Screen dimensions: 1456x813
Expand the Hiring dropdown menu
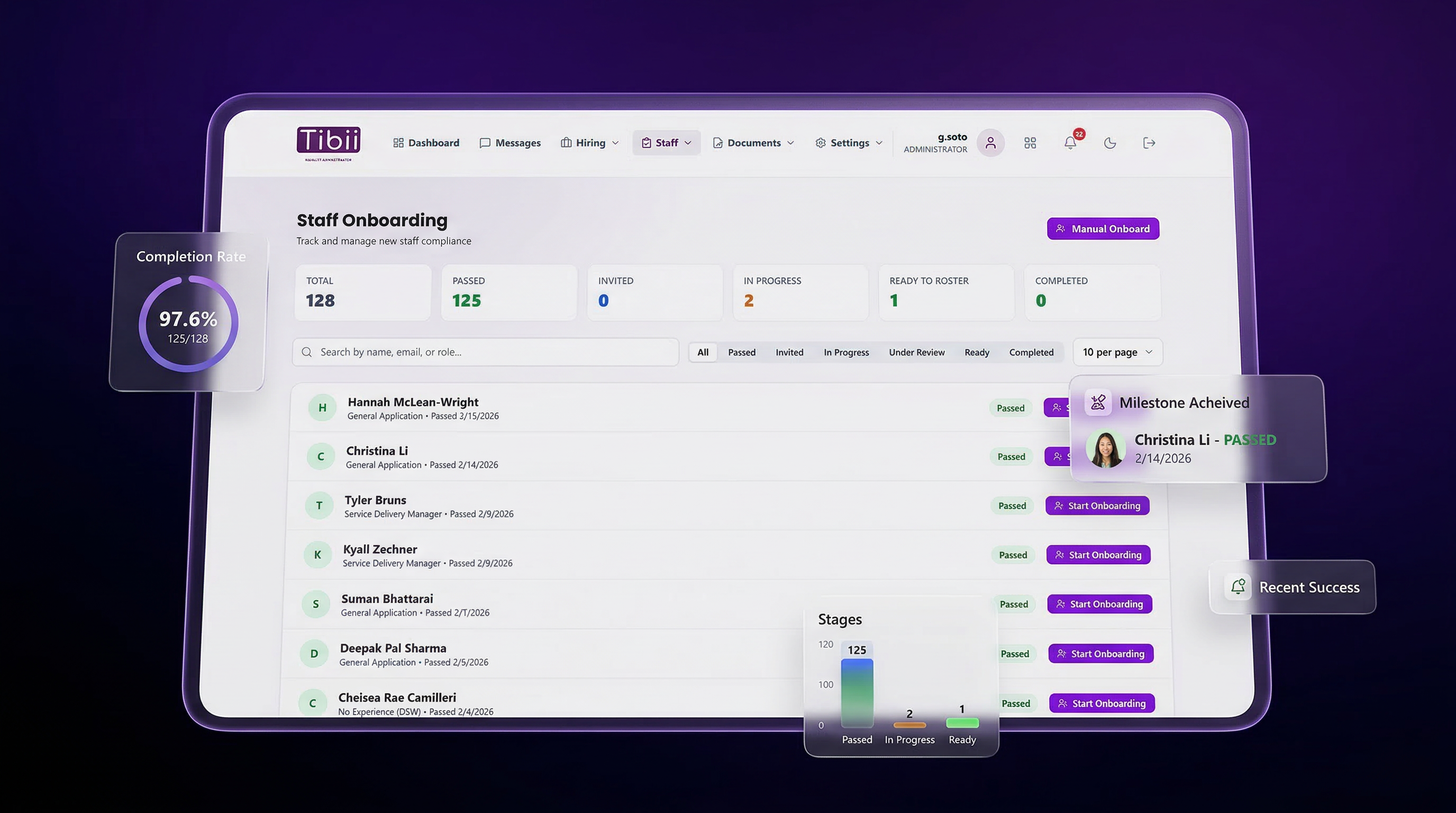tap(589, 142)
